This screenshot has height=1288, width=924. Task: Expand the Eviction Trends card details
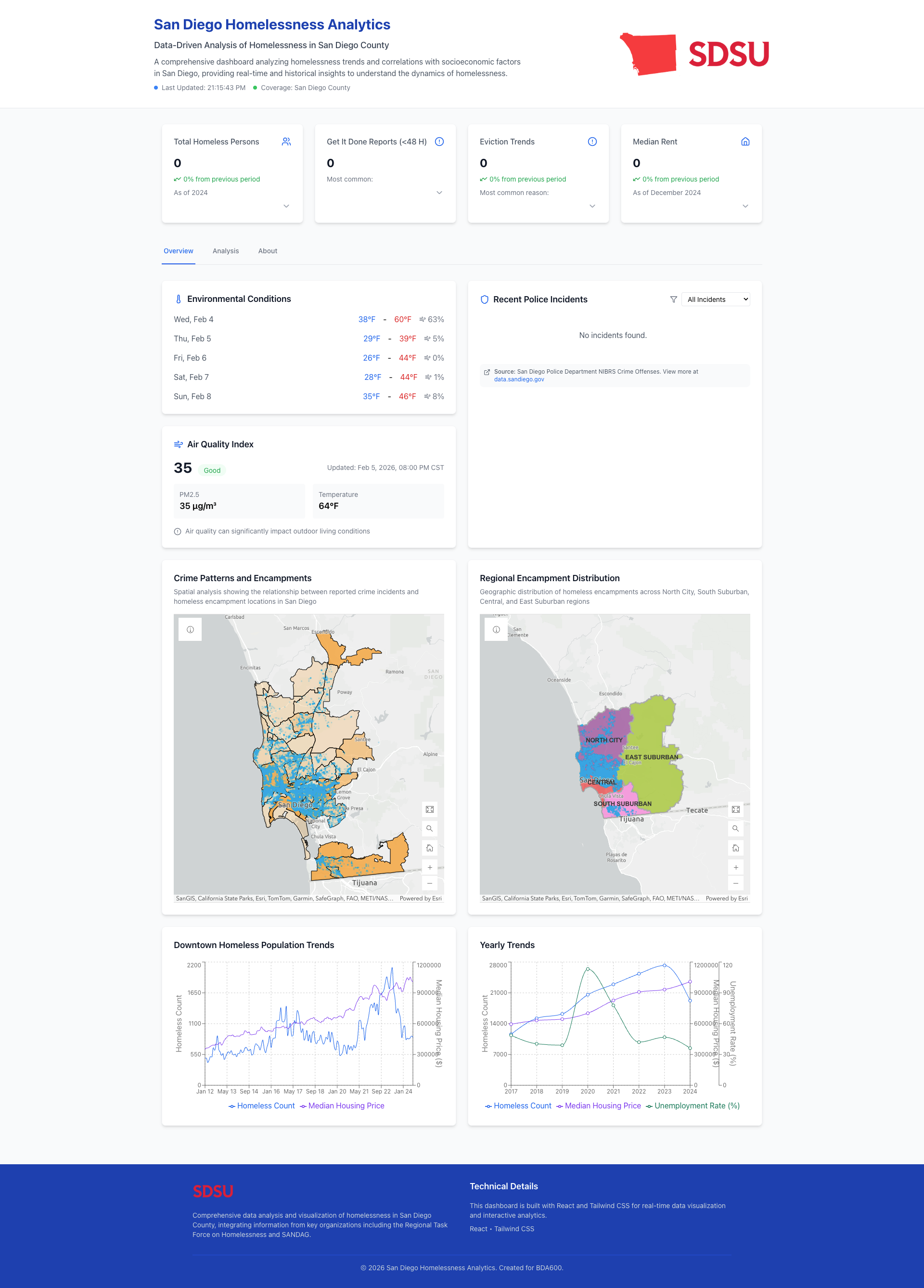point(592,206)
